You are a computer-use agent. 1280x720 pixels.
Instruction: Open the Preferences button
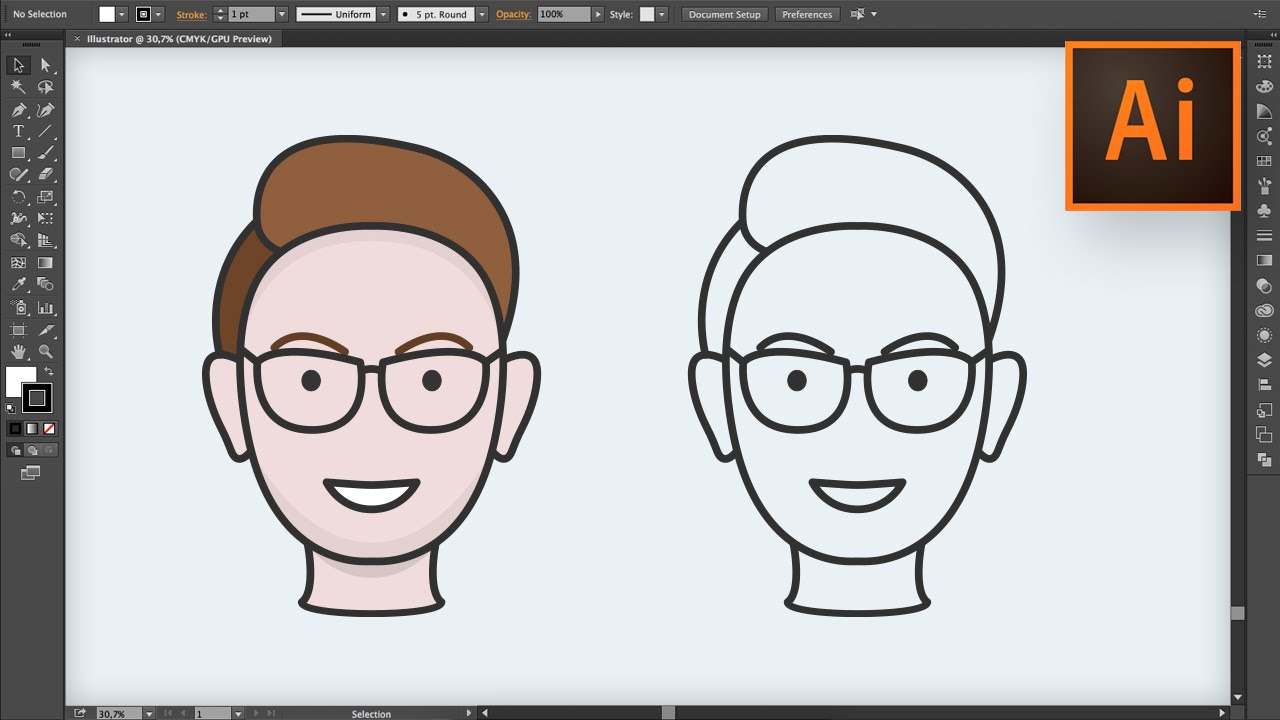807,15
